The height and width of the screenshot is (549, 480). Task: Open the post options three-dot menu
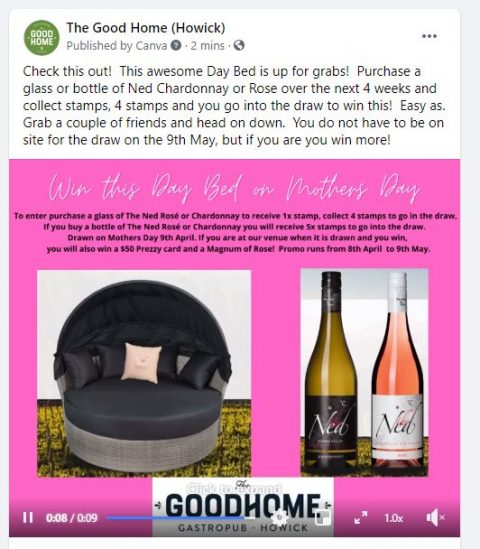(429, 36)
